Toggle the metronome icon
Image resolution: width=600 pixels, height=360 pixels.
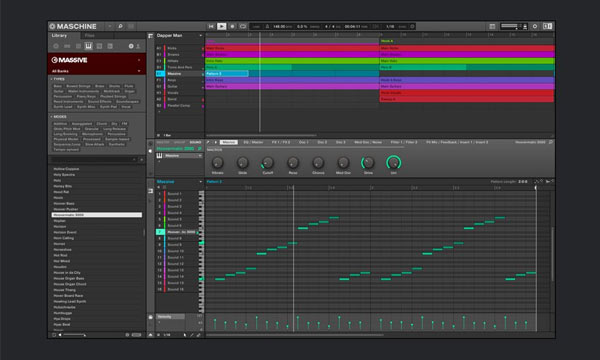pos(267,26)
